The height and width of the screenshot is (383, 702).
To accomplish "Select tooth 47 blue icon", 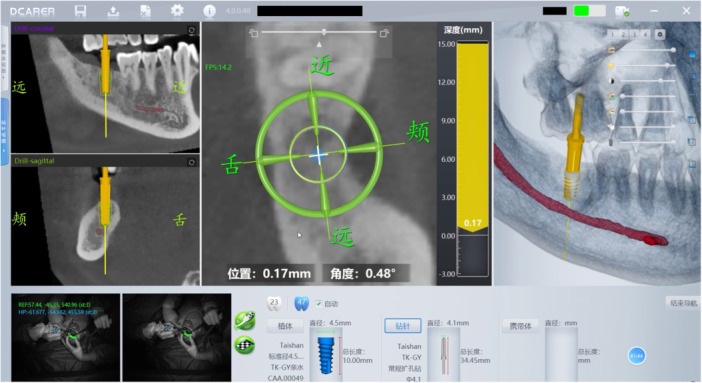I will pyautogui.click(x=301, y=303).
